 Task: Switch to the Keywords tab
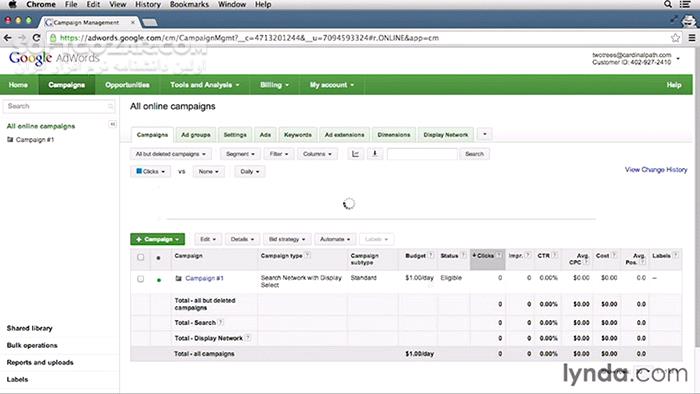[298, 135]
